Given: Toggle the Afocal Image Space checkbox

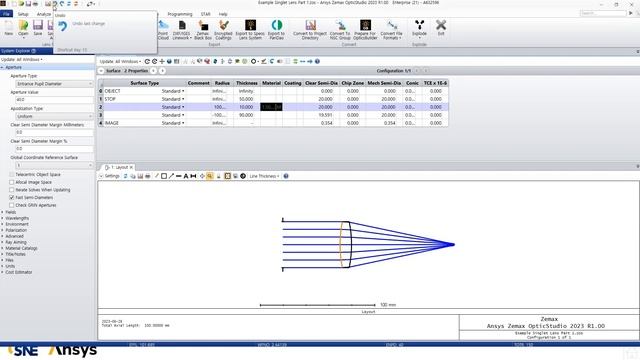Looking at the screenshot, I should coord(12,182).
